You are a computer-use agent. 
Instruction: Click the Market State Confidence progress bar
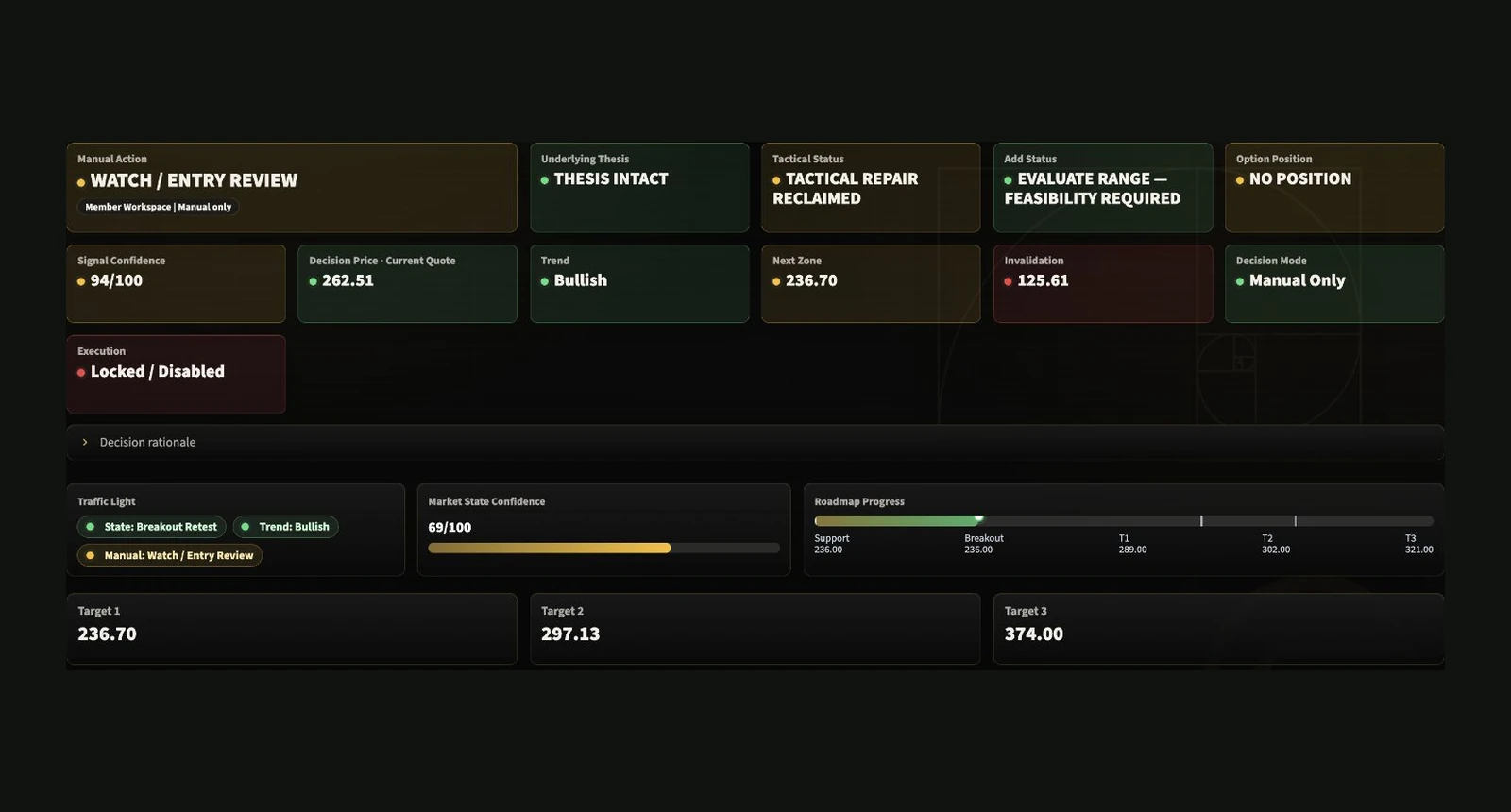click(x=604, y=548)
